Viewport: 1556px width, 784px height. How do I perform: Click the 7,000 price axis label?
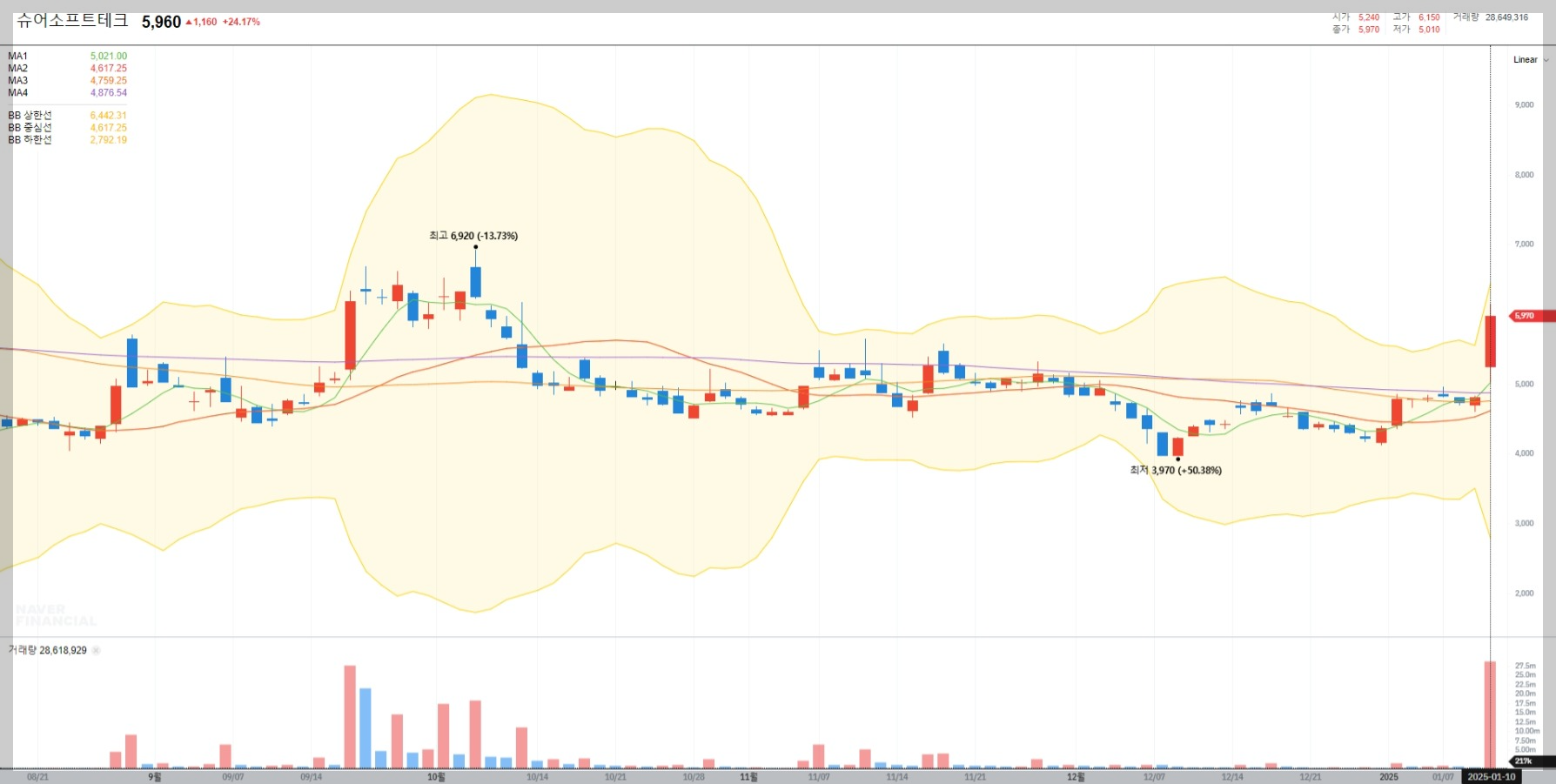point(1525,244)
